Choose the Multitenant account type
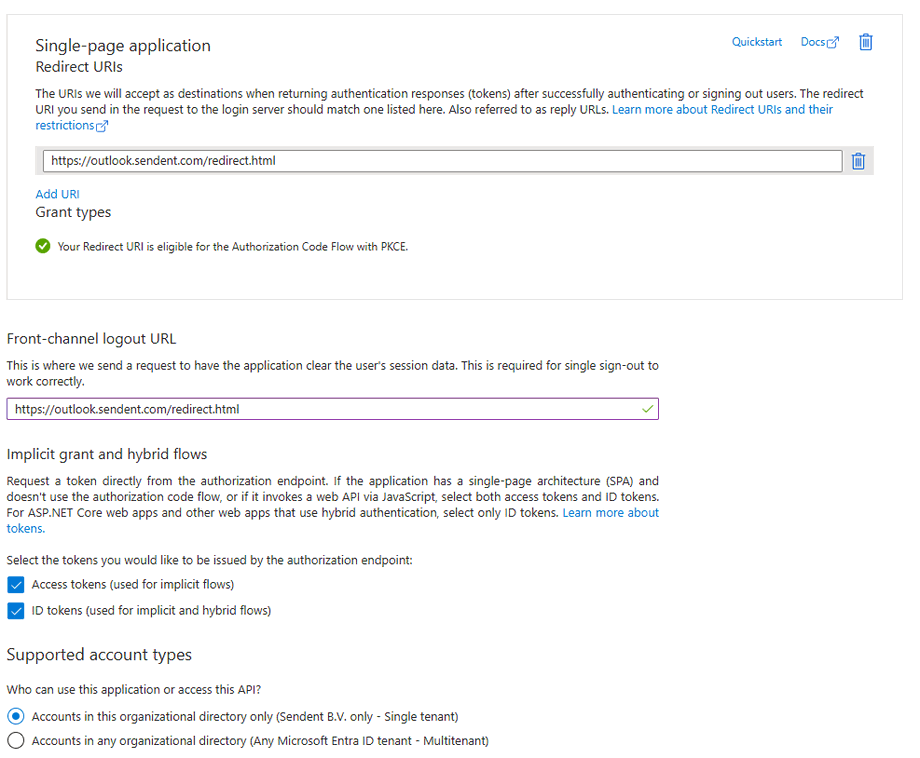The width and height of the screenshot is (920, 758). coord(16,741)
